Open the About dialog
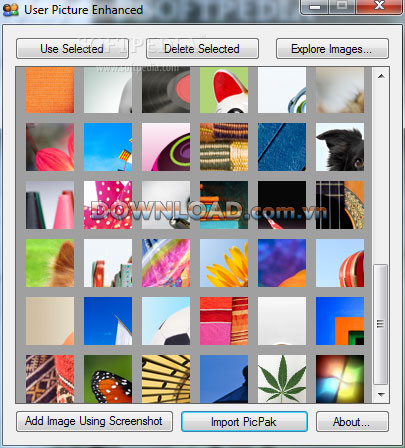The height and width of the screenshot is (448, 405). coord(352,421)
